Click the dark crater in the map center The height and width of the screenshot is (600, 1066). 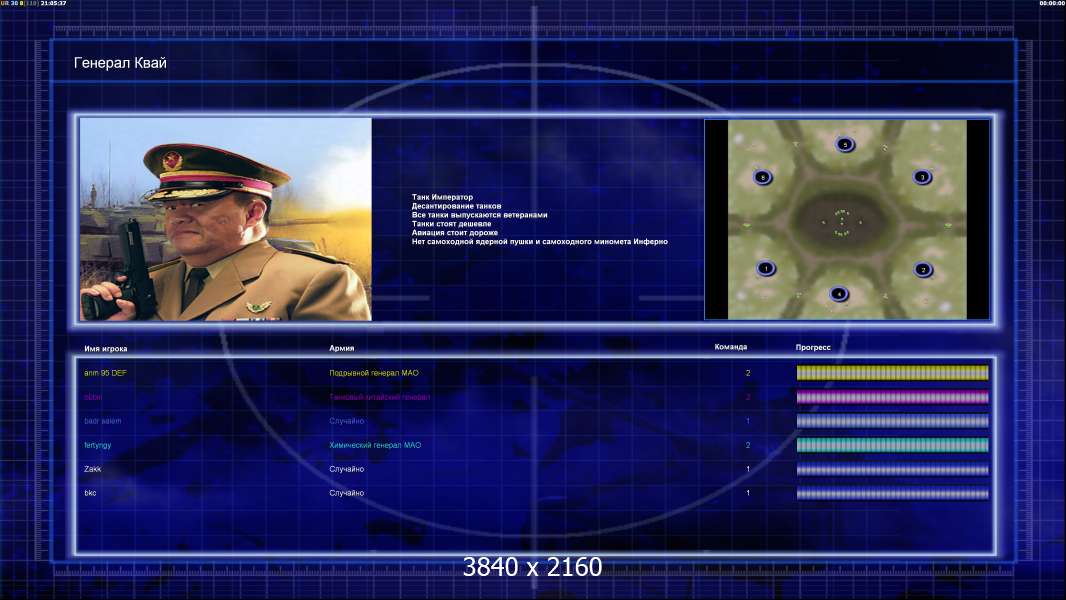coord(842,222)
